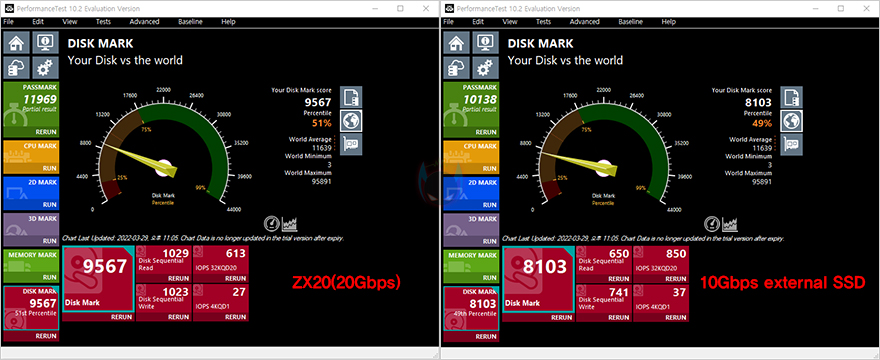Click the 49% percentile value
Image resolution: width=880 pixels, height=360 pixels.
(762, 123)
